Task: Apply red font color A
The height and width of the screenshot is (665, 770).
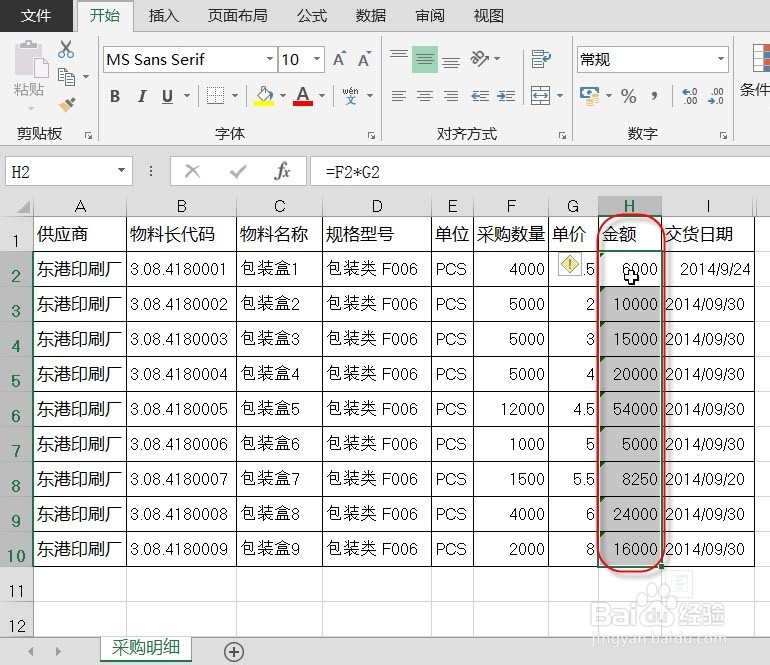Action: pyautogui.click(x=303, y=96)
